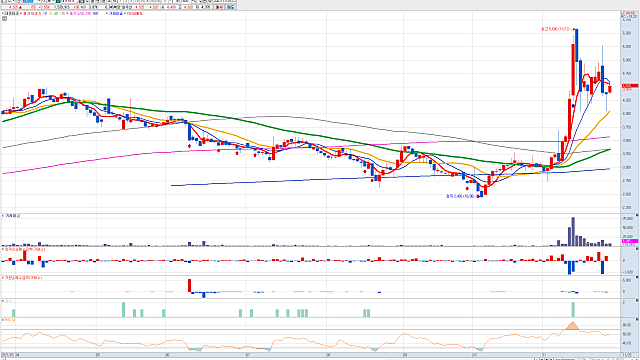Click the 10 month label on the date axis
Screen dimensions: 640x360
coord(474,356)
